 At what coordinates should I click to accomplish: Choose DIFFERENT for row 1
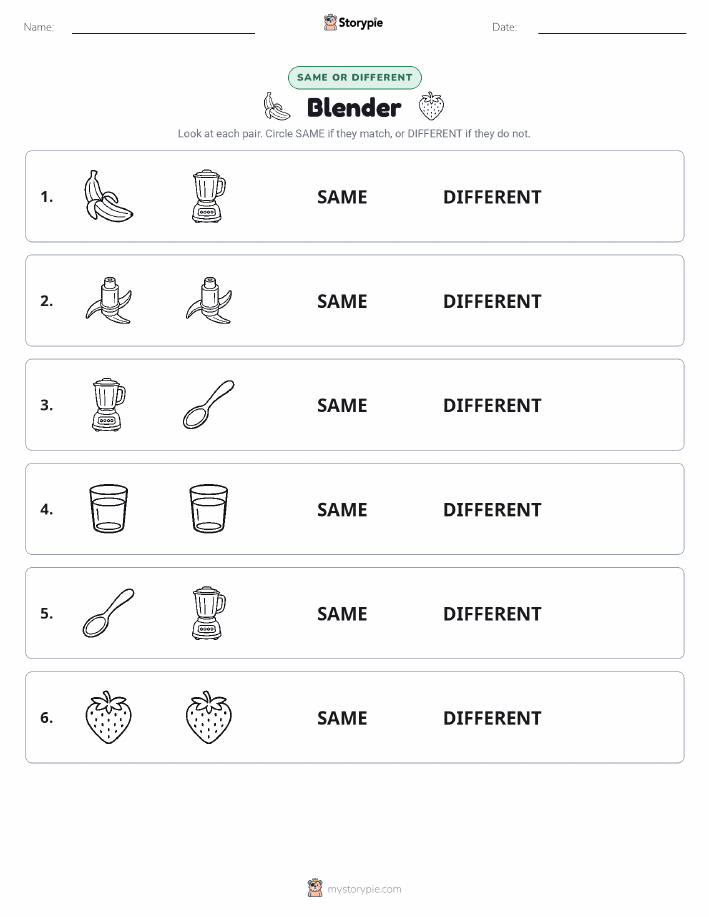(492, 197)
